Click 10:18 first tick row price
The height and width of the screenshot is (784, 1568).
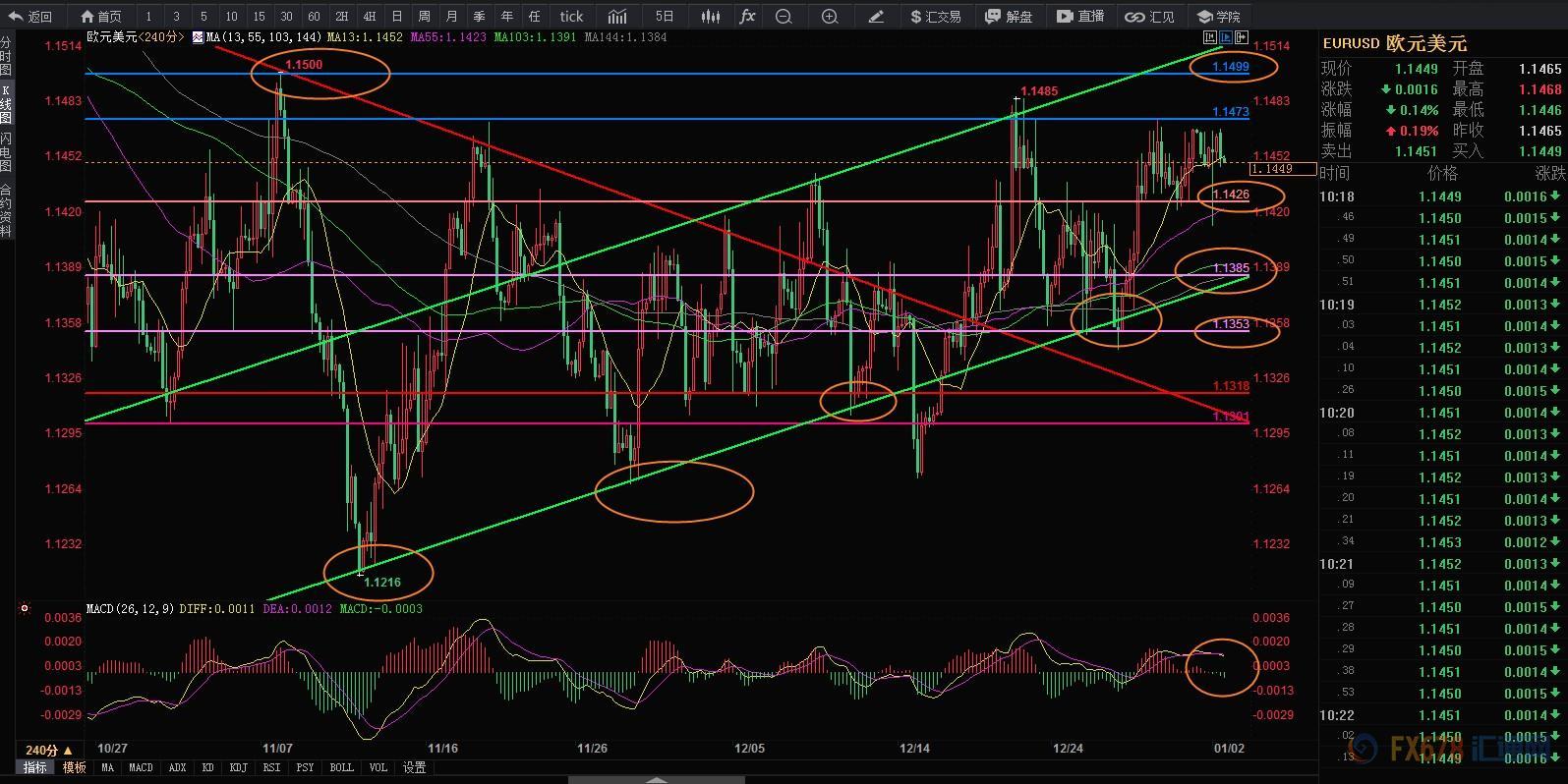1439,196
